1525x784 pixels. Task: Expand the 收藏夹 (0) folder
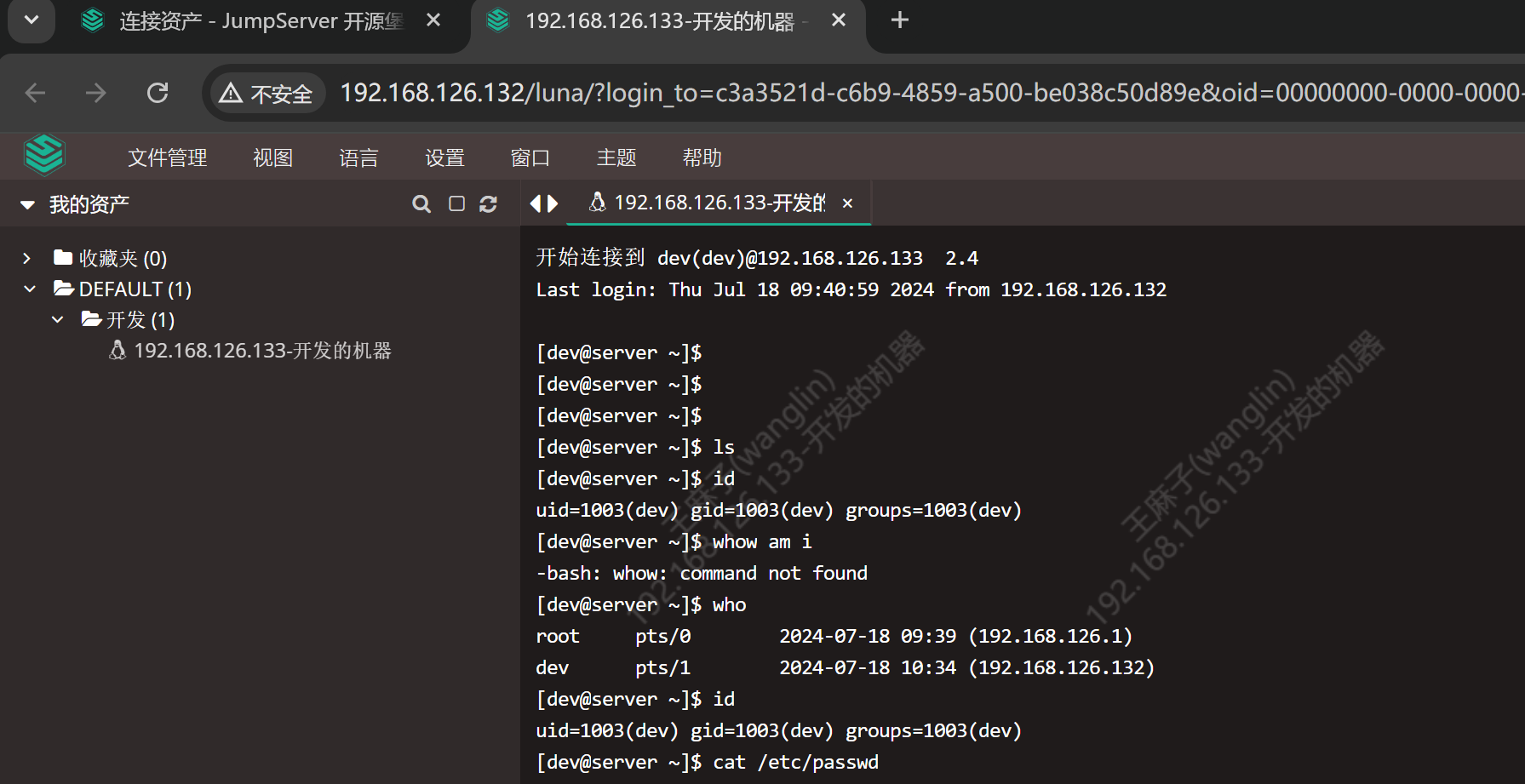tap(27, 258)
